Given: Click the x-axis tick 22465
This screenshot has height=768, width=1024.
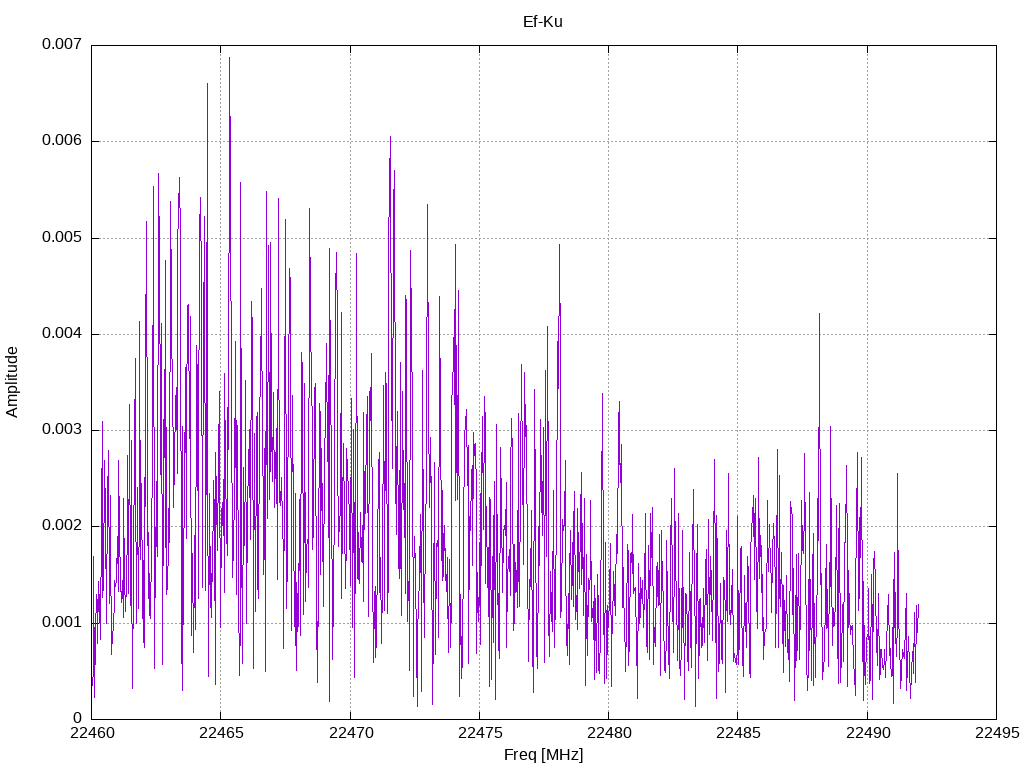Looking at the screenshot, I should tap(221, 733).
